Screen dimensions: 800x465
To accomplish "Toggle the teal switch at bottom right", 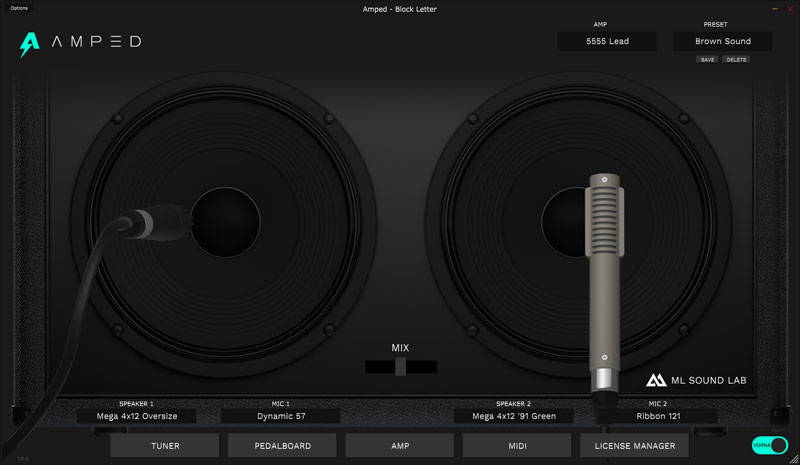I will pos(770,445).
